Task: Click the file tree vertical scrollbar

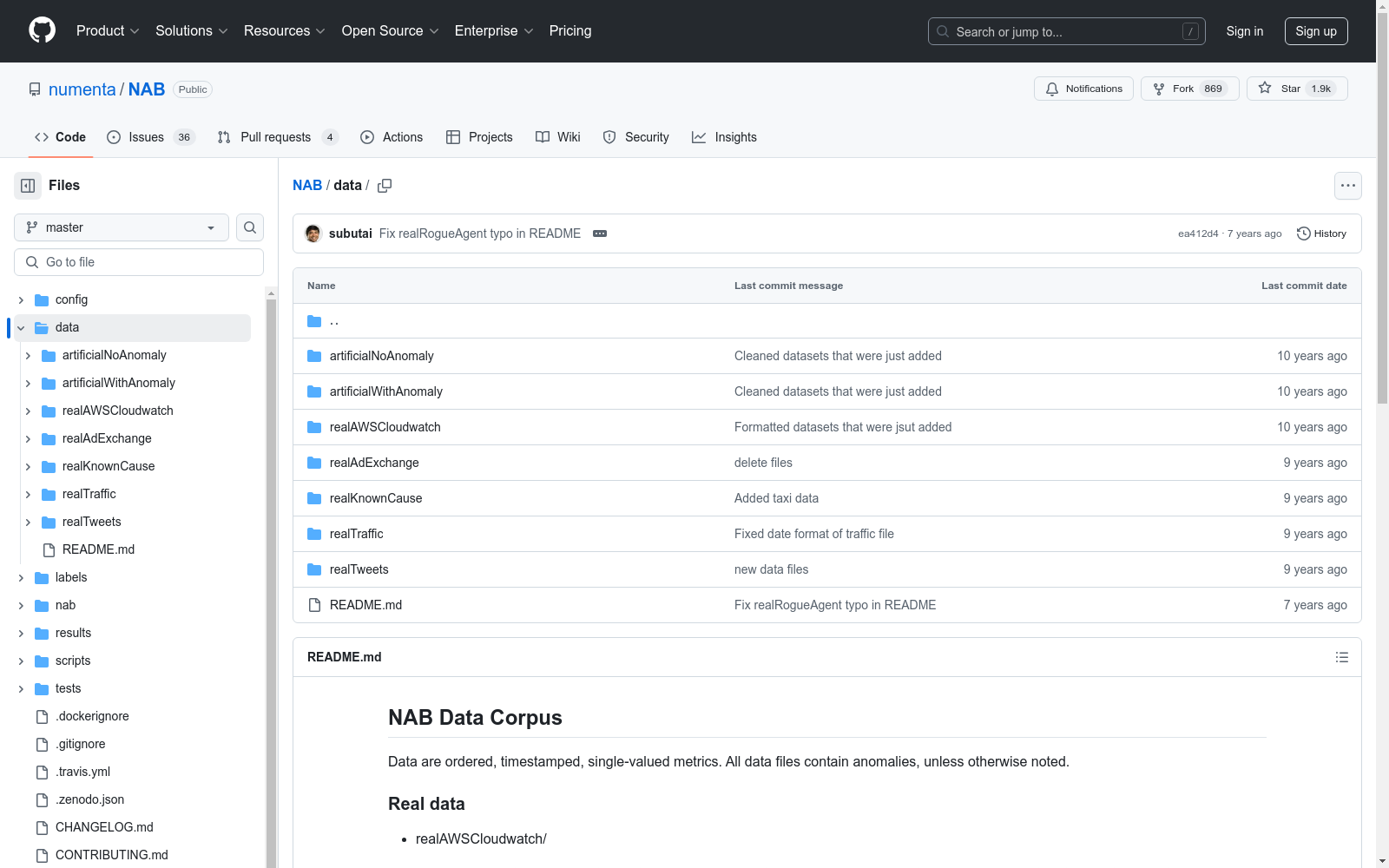Action: pyautogui.click(x=271, y=573)
